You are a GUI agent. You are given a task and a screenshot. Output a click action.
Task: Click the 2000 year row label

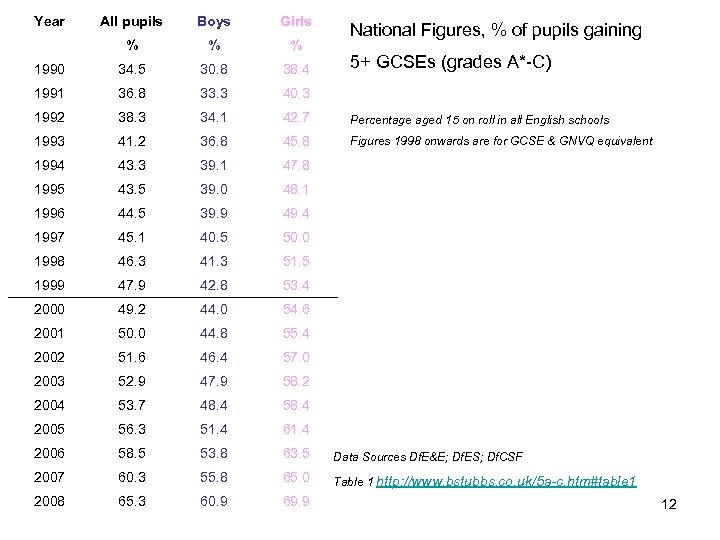point(49,309)
